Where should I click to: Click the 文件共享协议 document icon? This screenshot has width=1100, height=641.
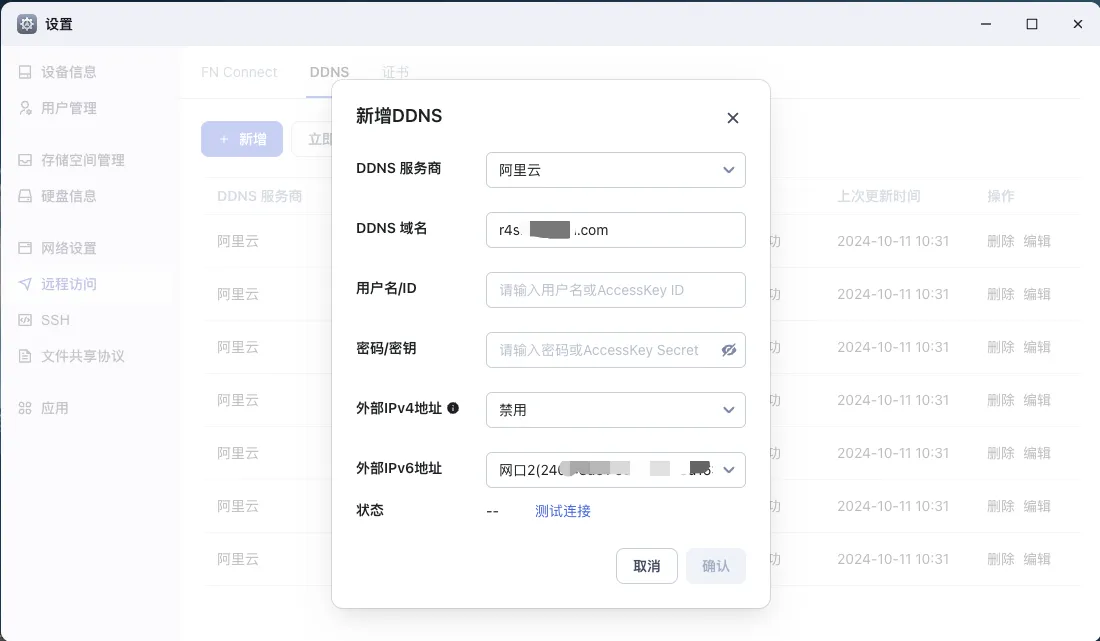(x=25, y=356)
